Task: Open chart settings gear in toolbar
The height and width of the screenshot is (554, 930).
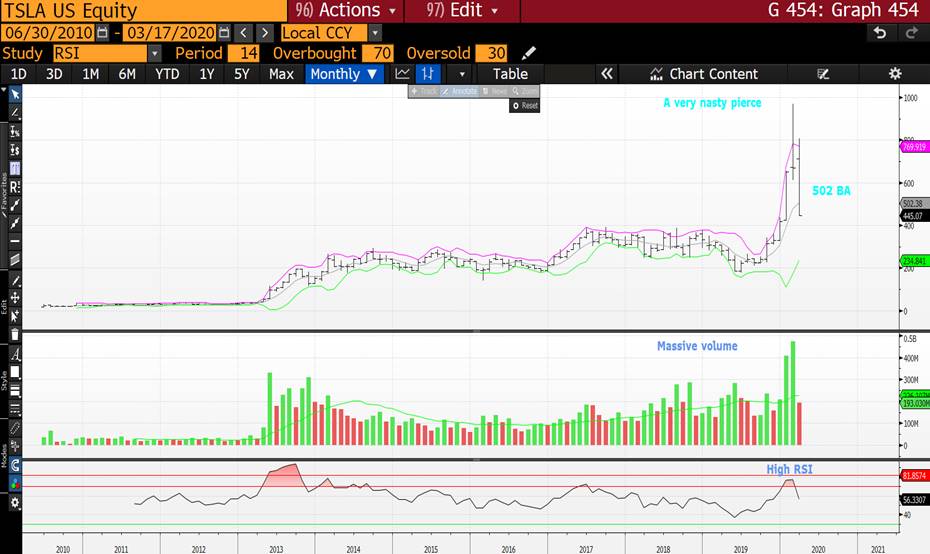Action: [895, 74]
